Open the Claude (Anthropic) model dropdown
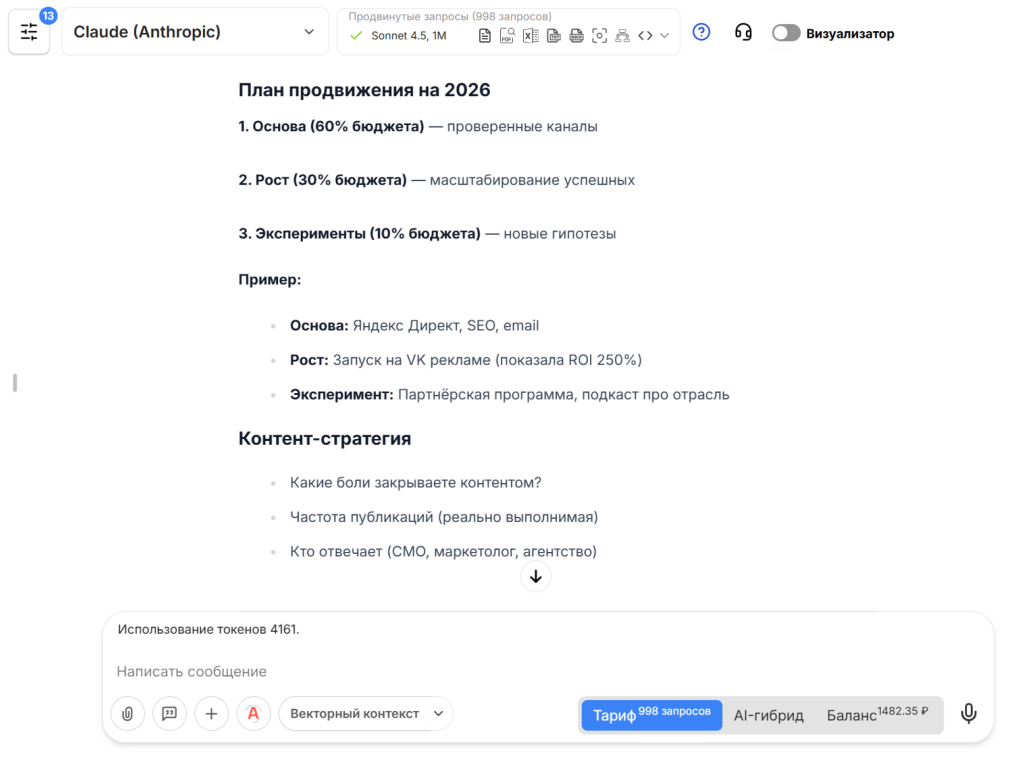This screenshot has width=1024, height=766. point(195,31)
